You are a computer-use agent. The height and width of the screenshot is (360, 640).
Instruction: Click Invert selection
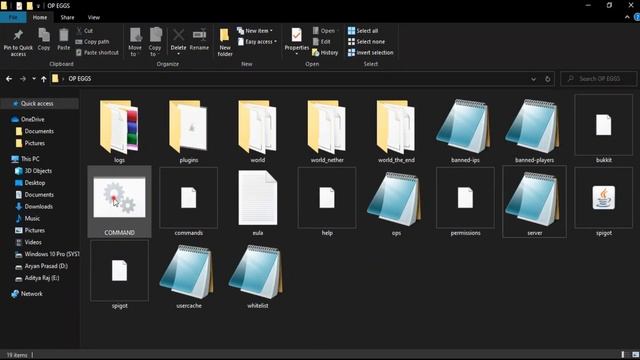(x=371, y=53)
